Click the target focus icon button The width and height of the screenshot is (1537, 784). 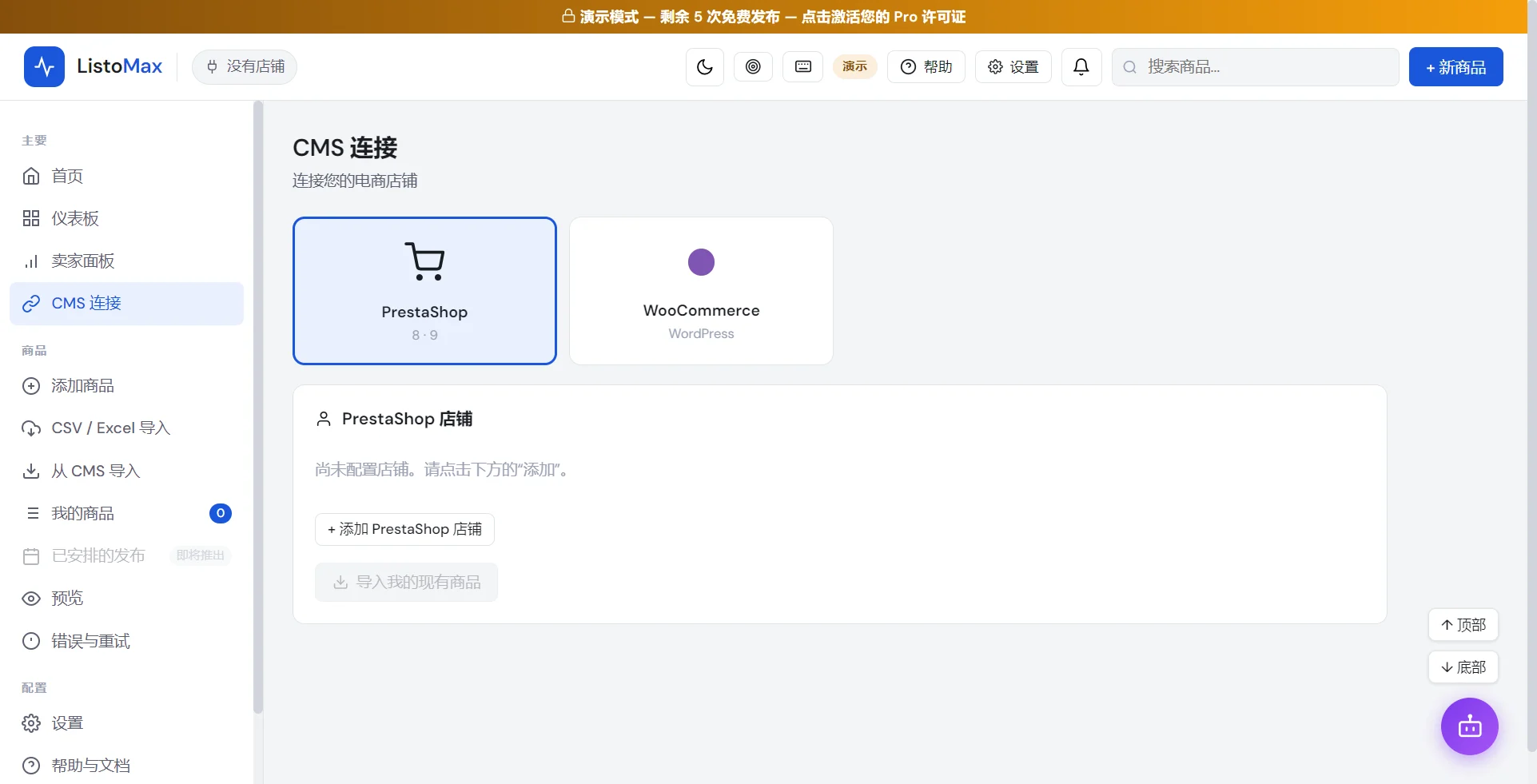pyautogui.click(x=753, y=67)
